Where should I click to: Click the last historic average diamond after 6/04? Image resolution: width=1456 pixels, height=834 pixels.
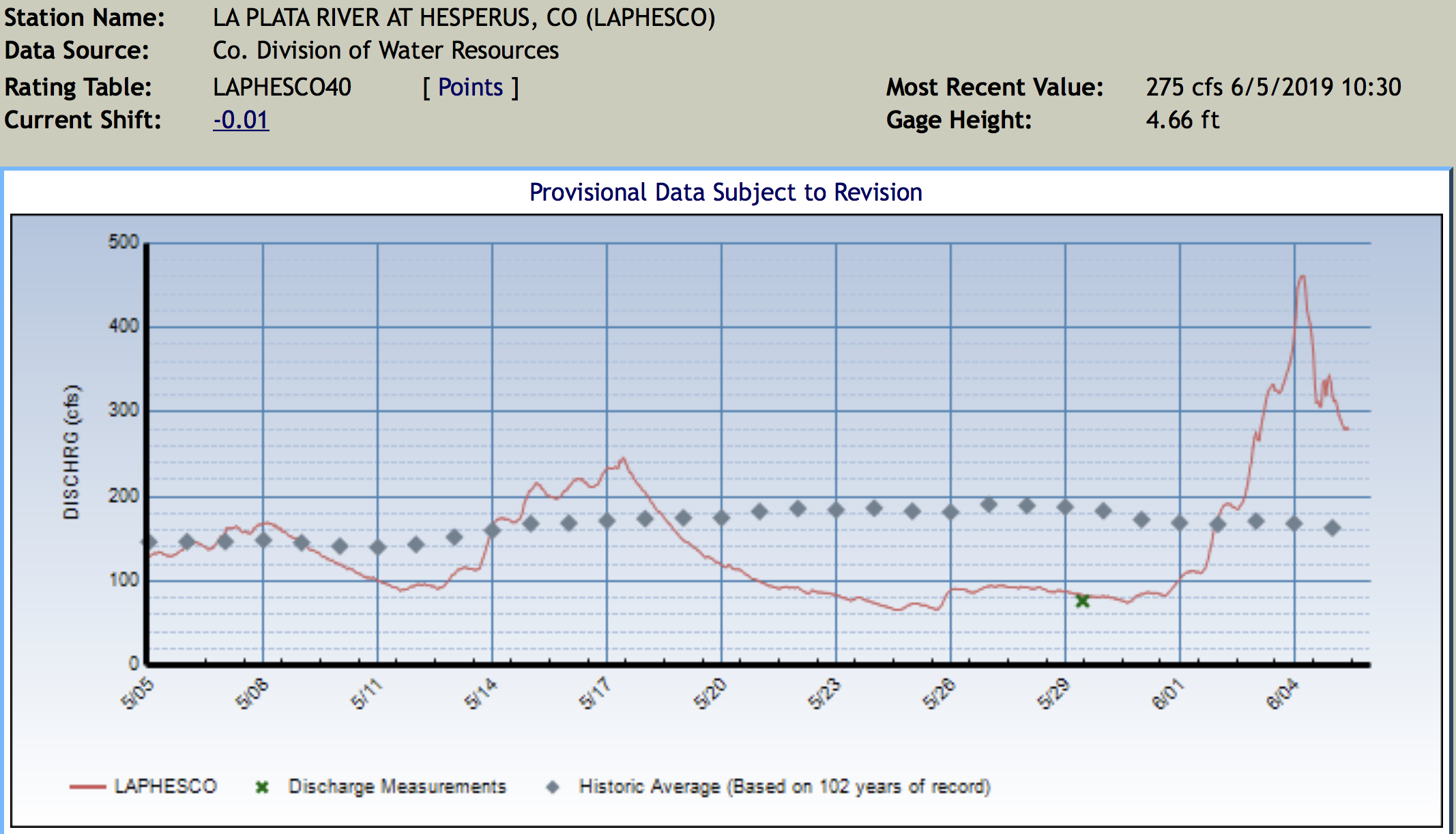[1333, 528]
